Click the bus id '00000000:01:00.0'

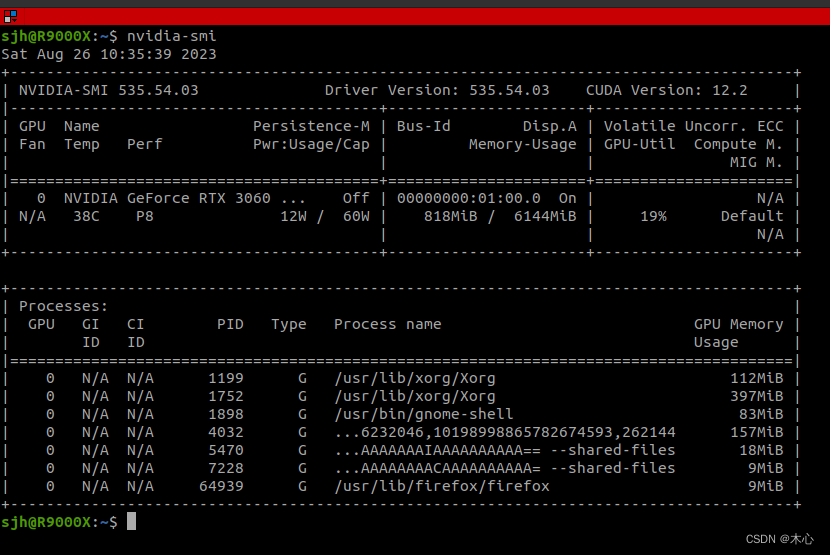[x=468, y=199]
